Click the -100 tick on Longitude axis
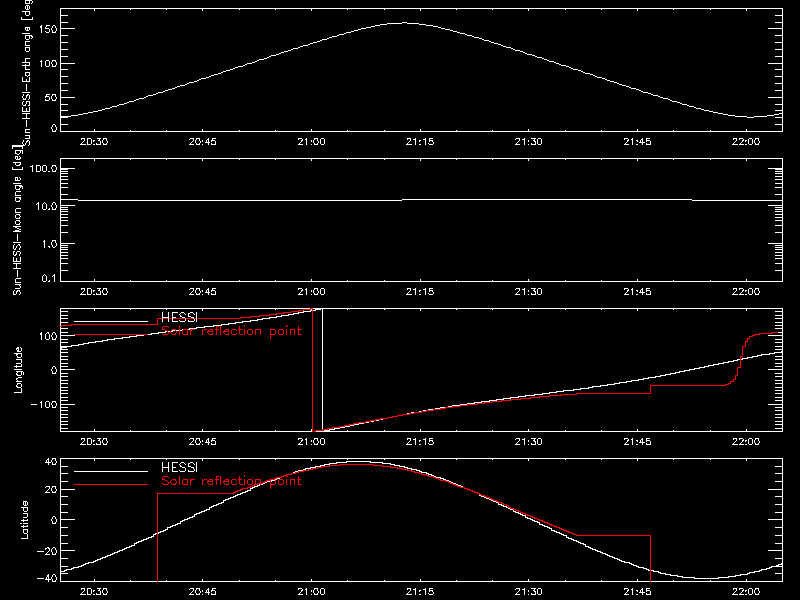 coord(44,404)
